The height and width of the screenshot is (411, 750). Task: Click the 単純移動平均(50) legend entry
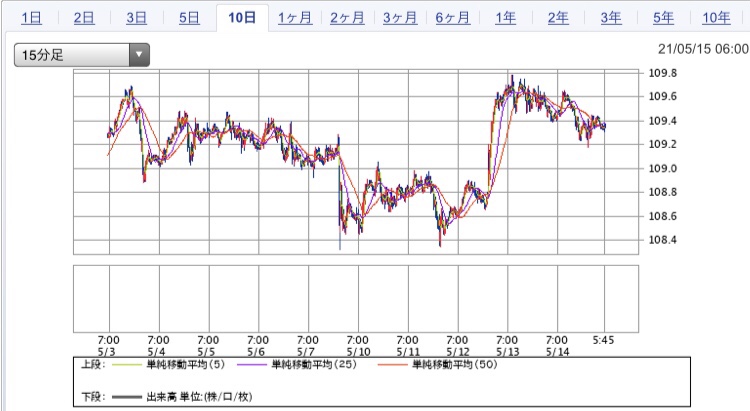click(x=455, y=365)
